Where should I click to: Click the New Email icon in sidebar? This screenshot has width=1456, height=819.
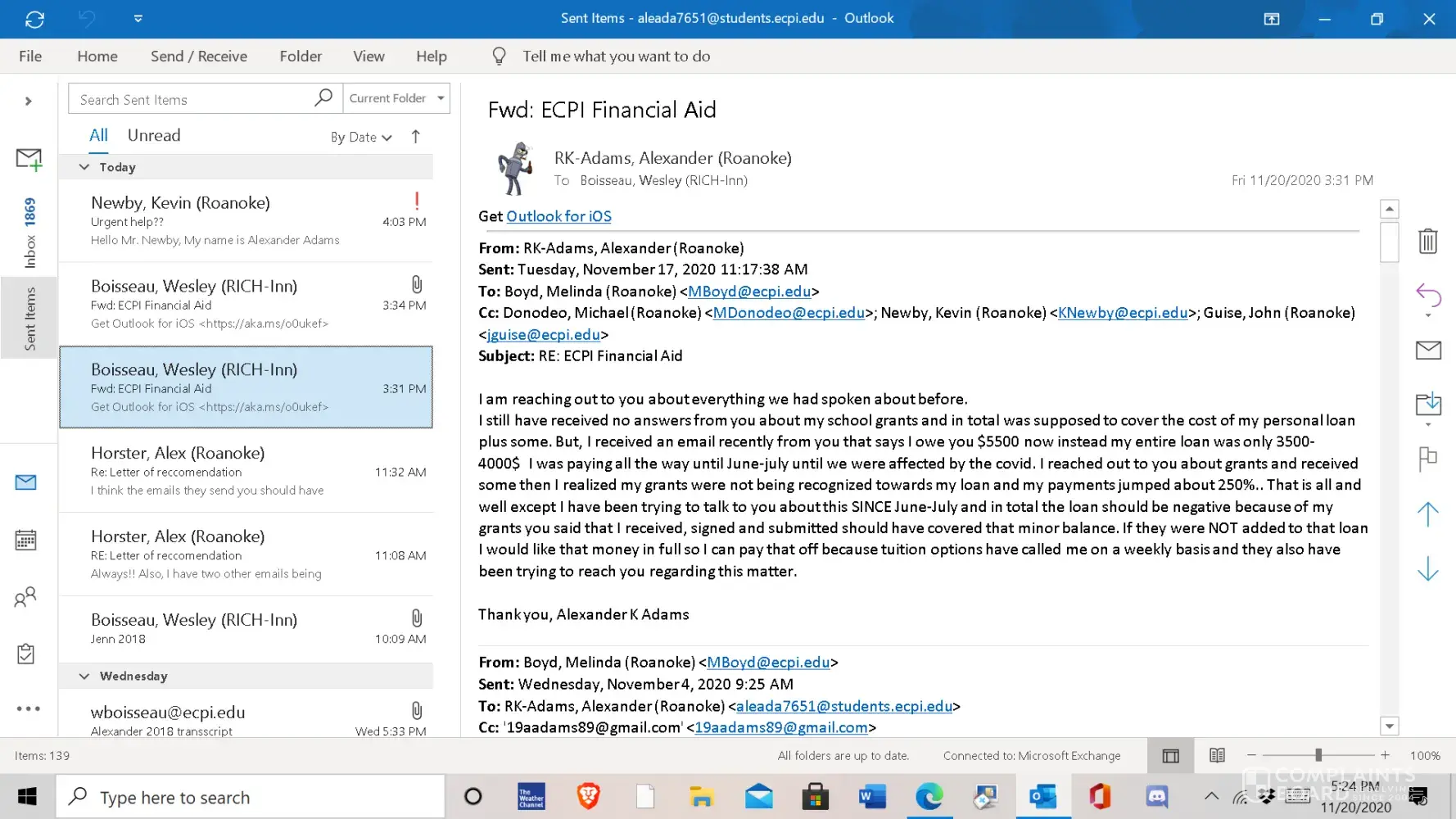click(29, 159)
